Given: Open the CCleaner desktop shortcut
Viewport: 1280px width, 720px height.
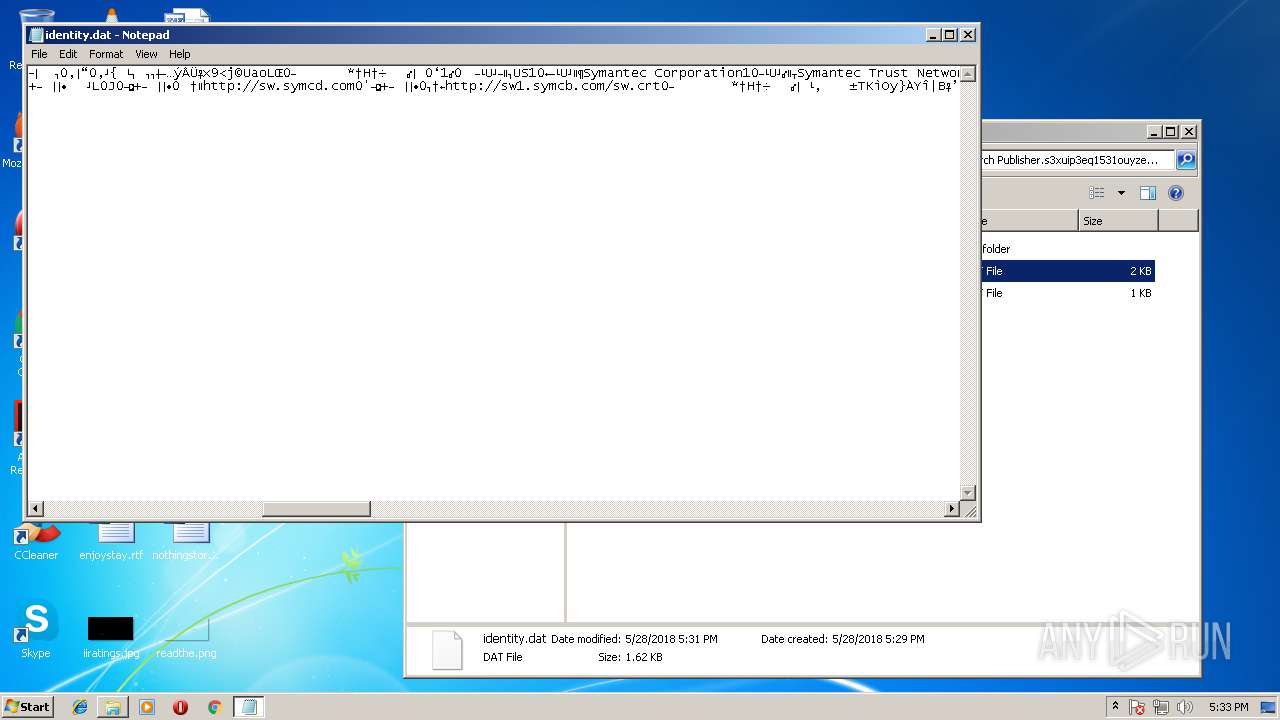Looking at the screenshot, I should 36,540.
